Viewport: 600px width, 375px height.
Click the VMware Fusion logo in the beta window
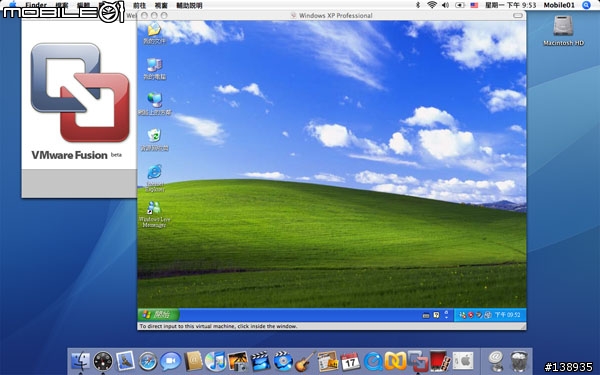80,92
